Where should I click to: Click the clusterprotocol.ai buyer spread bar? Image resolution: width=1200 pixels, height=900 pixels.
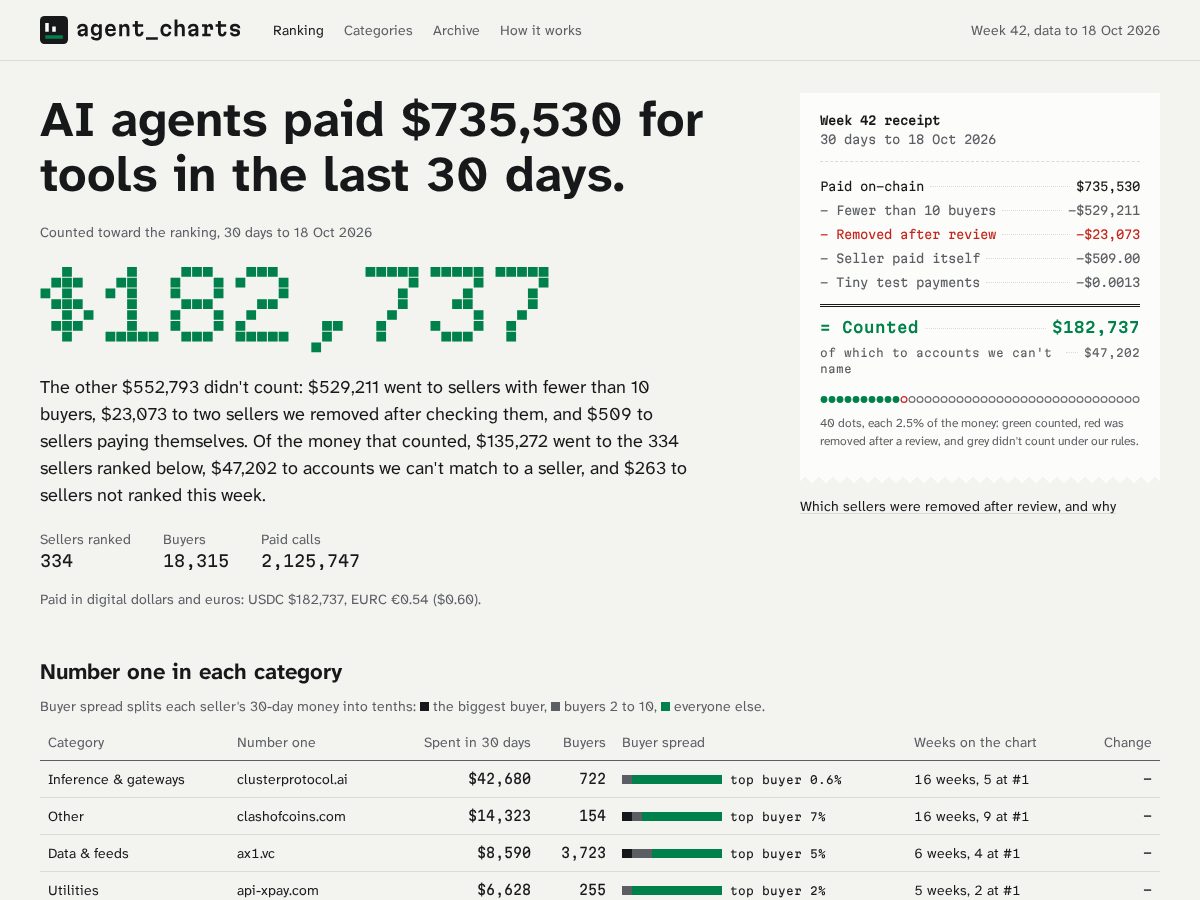point(672,780)
